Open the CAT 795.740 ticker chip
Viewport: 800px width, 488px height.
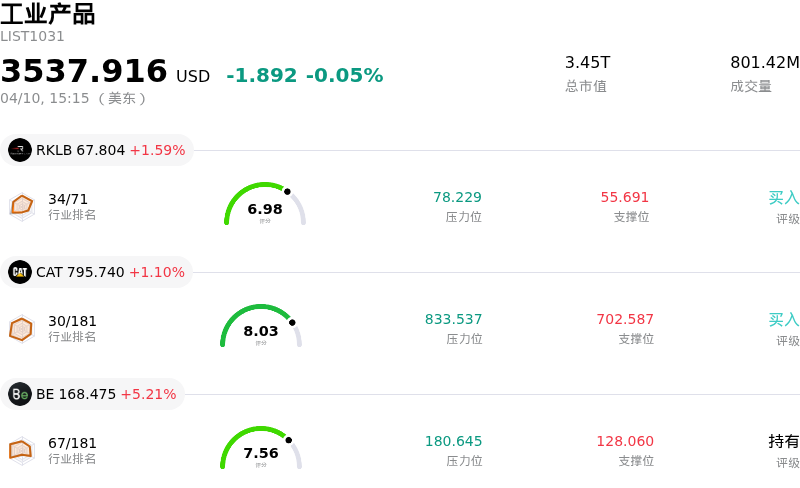(98, 272)
